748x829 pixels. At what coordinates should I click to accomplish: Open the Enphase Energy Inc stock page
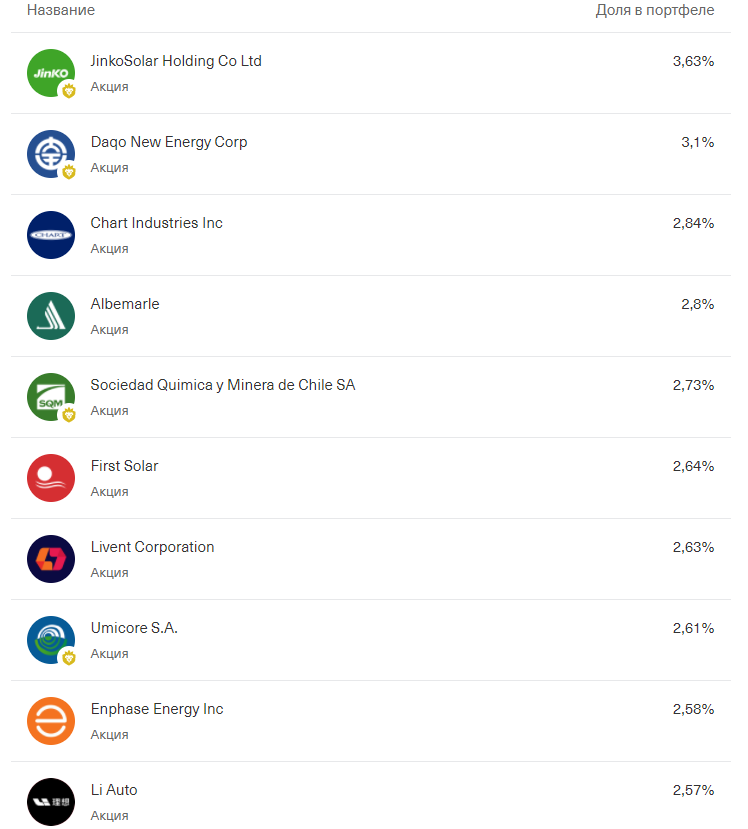[x=157, y=709]
